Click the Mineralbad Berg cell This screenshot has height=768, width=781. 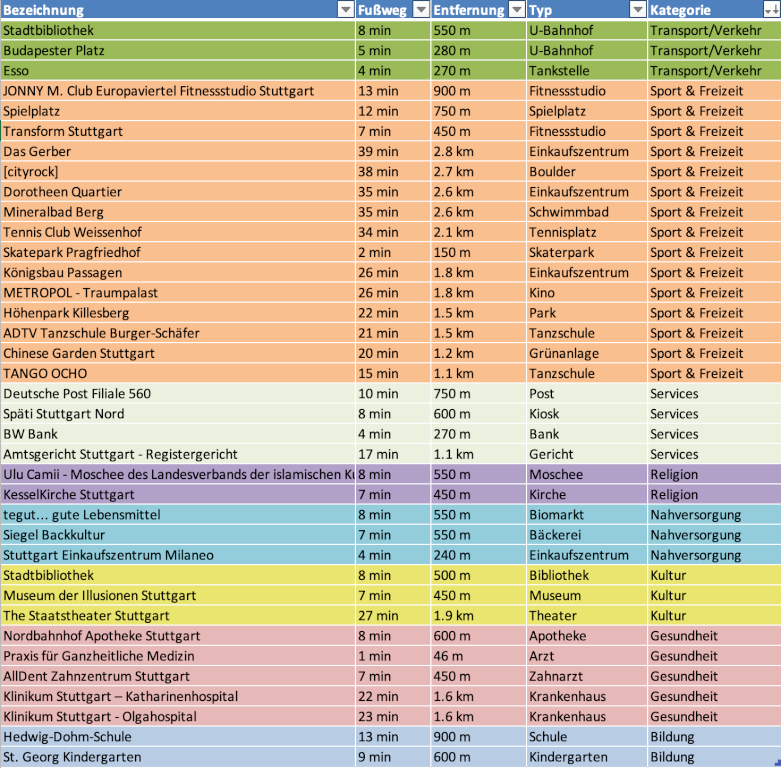tap(178, 212)
